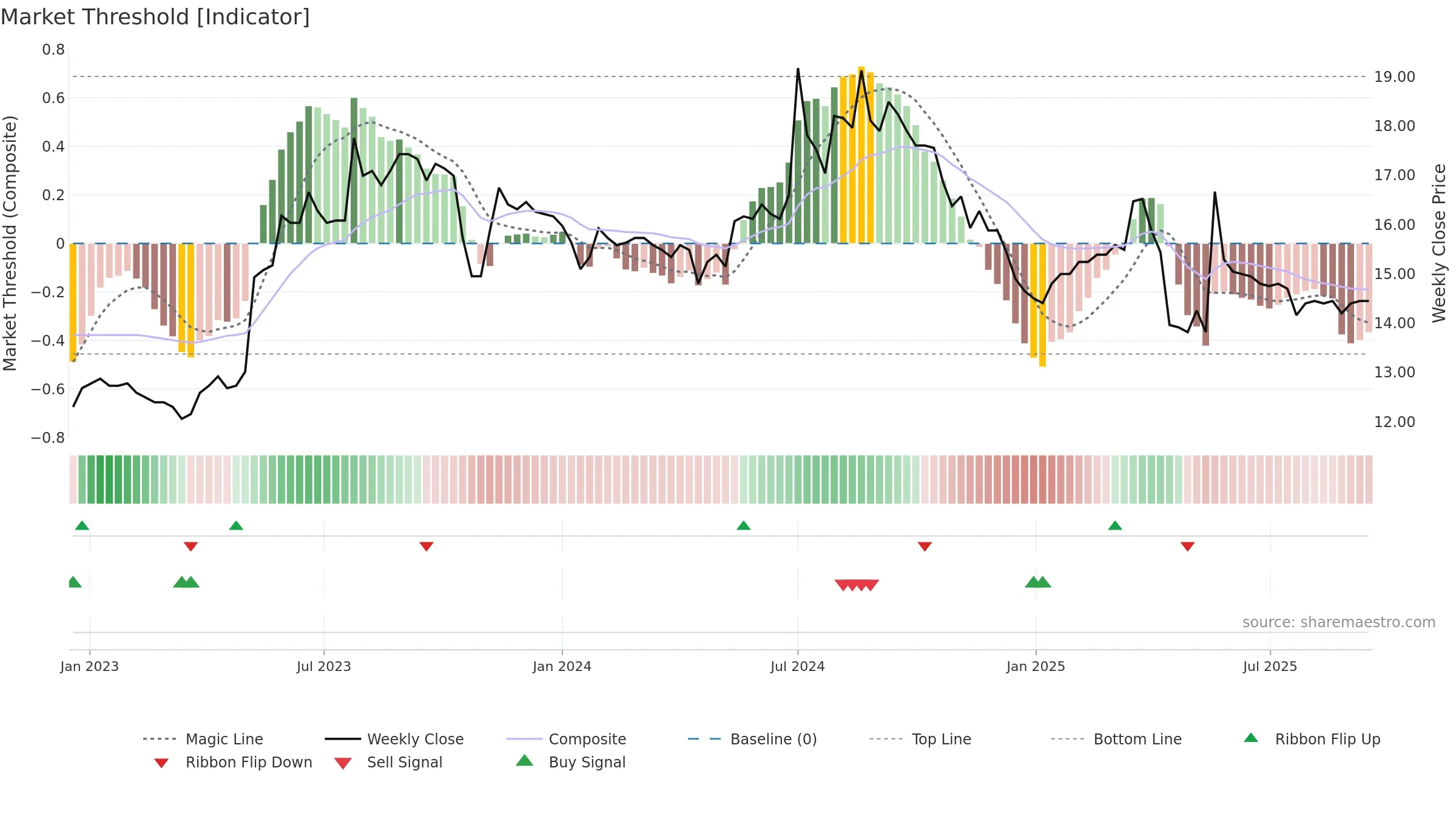The width and height of the screenshot is (1456, 819).
Task: Click the Buy Signal marker pair at Jan 2025
Action: (1038, 582)
